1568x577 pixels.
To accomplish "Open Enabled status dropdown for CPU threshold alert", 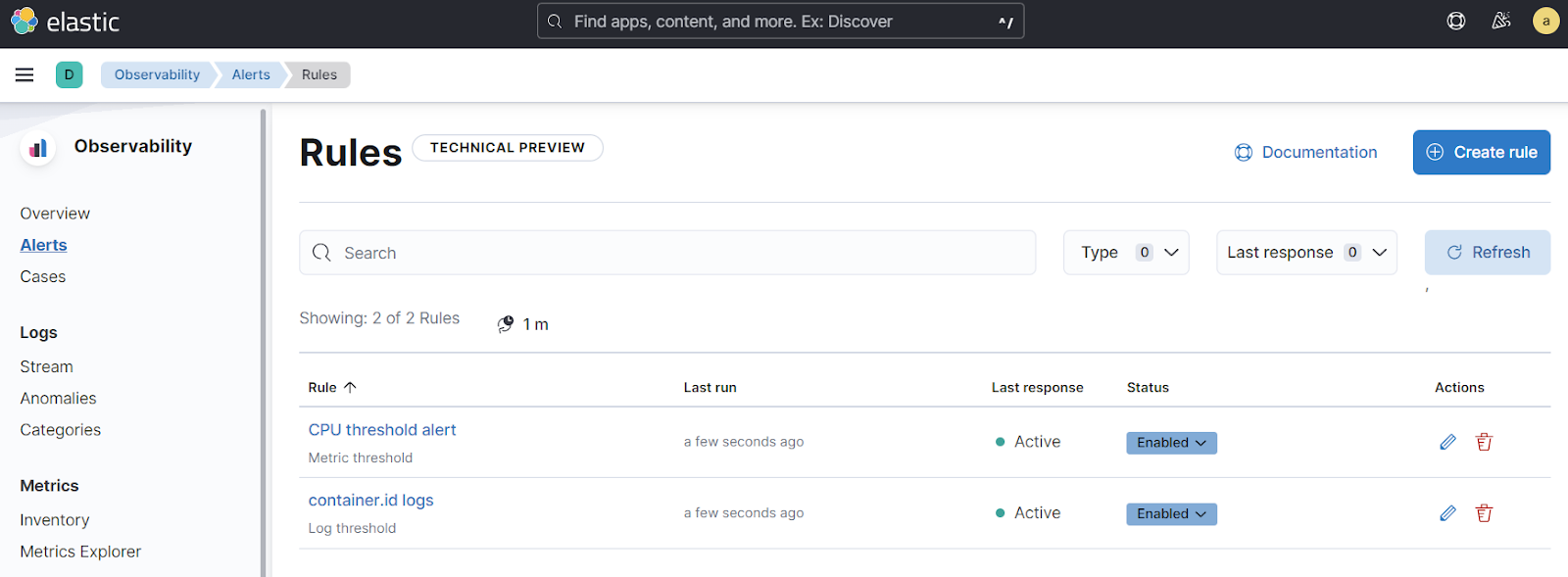I will (x=1171, y=443).
